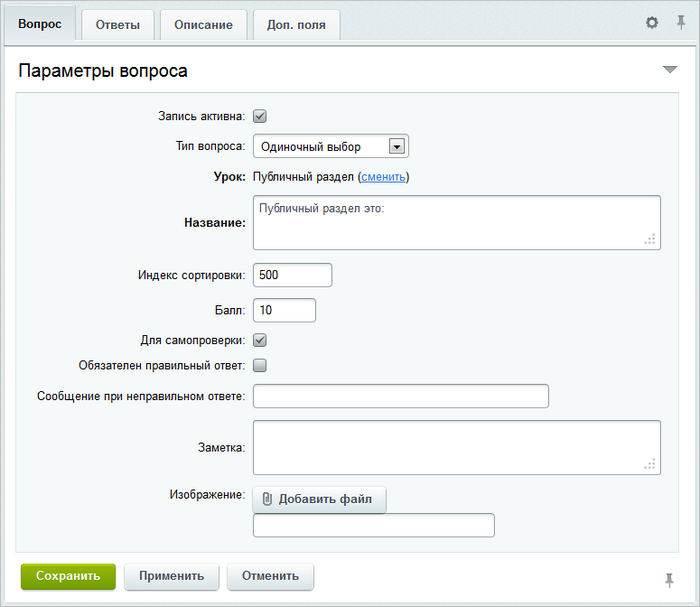Click the green "Сохранить" button
The image size is (700, 607).
click(68, 576)
